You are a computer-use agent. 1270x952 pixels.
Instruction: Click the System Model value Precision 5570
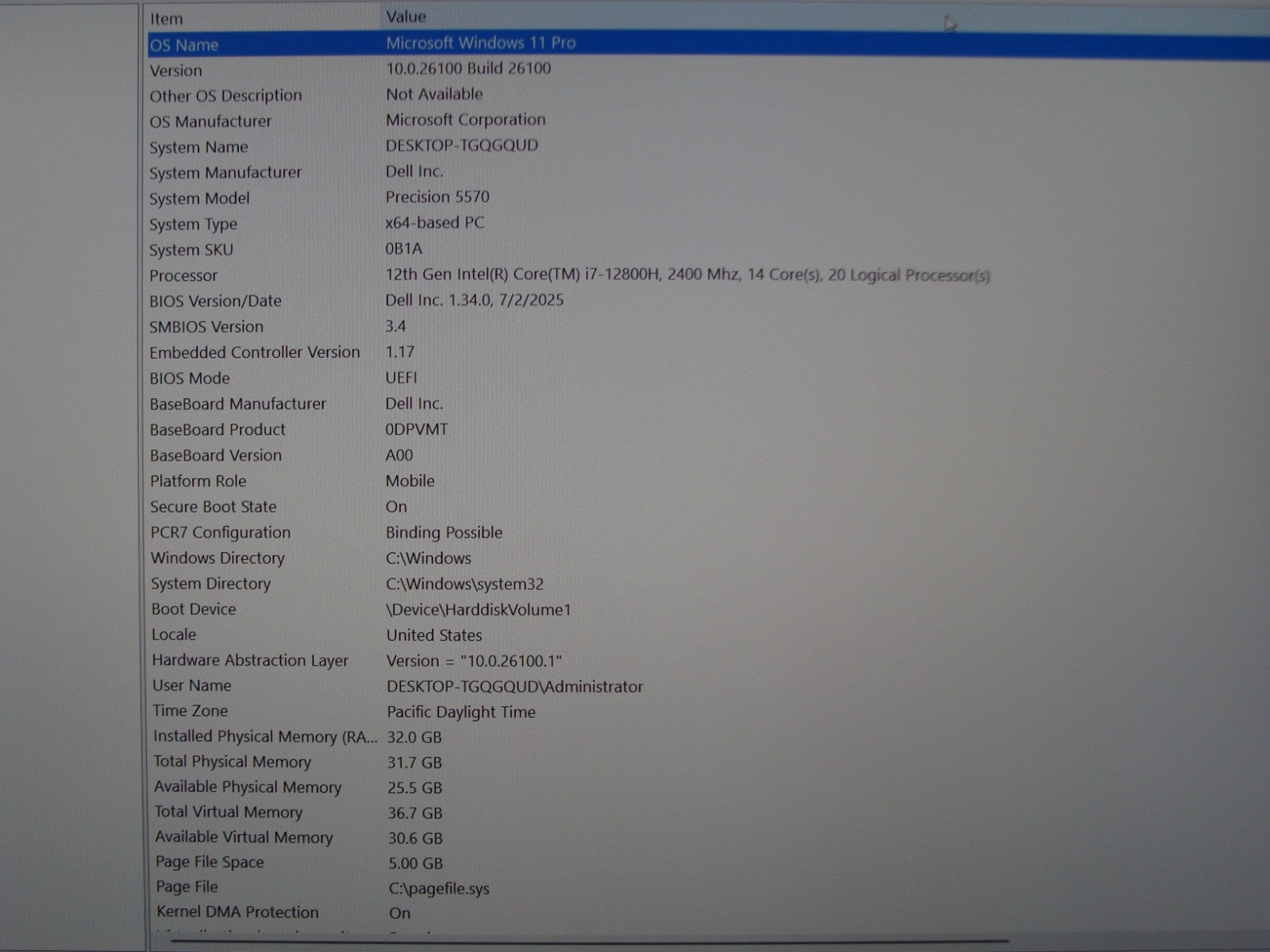point(437,197)
